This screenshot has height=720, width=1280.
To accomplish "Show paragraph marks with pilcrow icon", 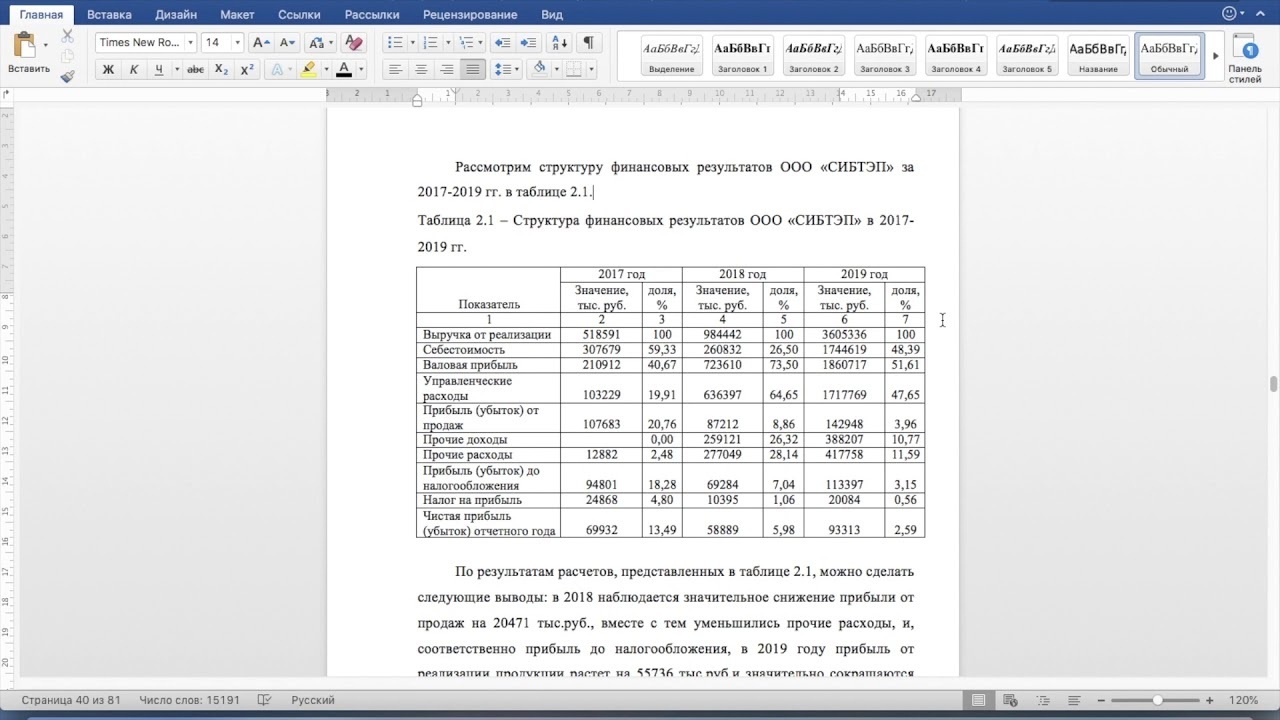I will coord(588,43).
